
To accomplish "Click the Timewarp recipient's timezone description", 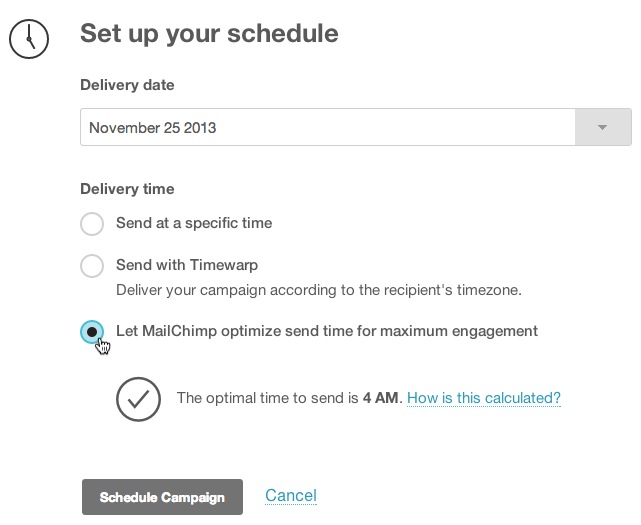I will click(x=319, y=290).
